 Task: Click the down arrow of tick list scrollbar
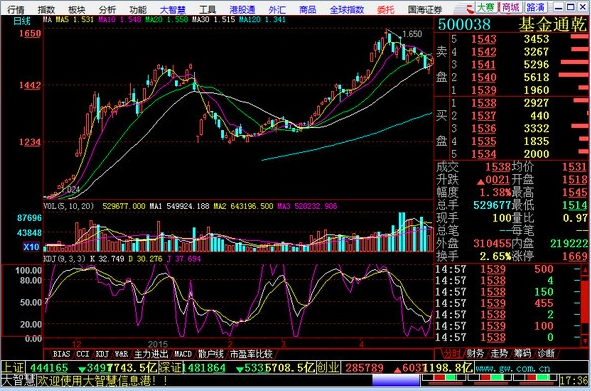586,342
